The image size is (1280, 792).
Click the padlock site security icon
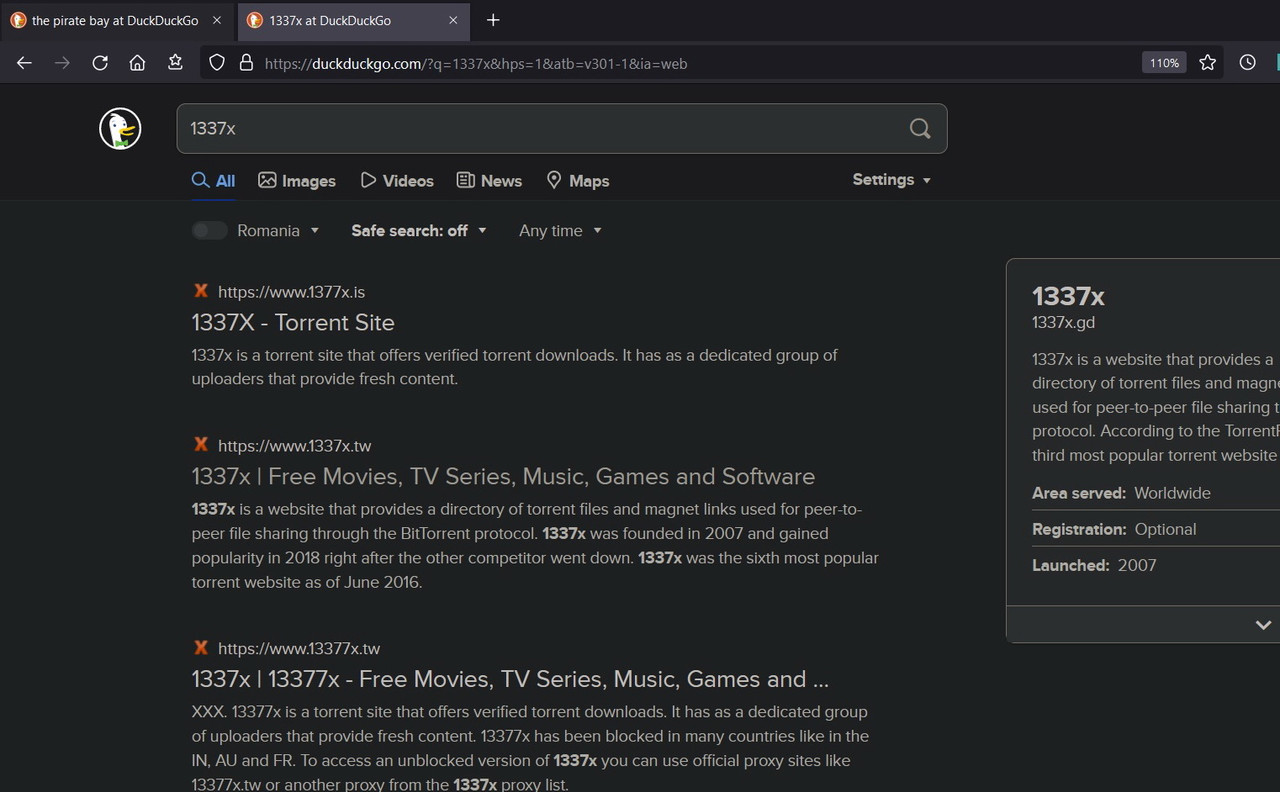246,63
